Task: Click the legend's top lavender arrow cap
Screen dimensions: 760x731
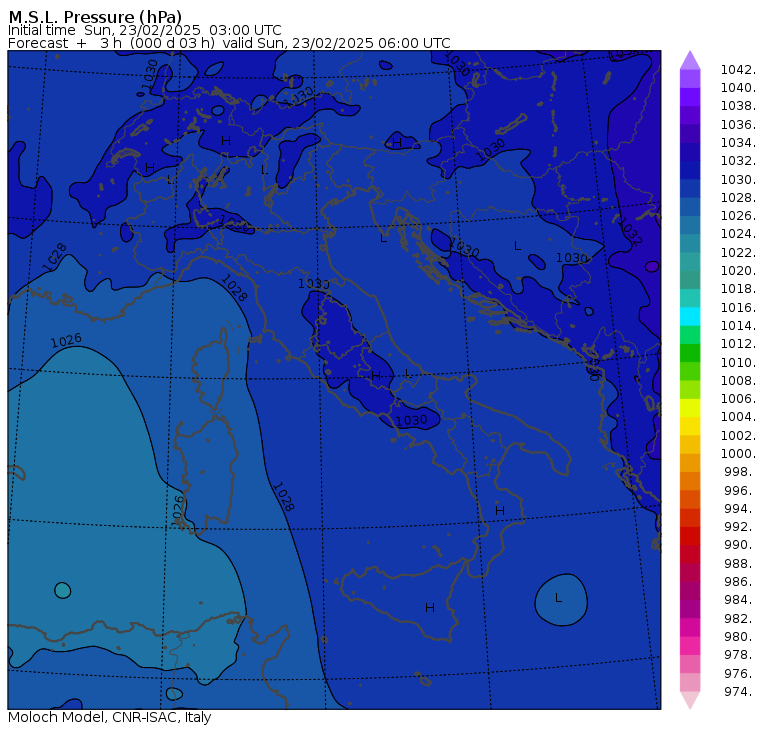Action: point(690,60)
